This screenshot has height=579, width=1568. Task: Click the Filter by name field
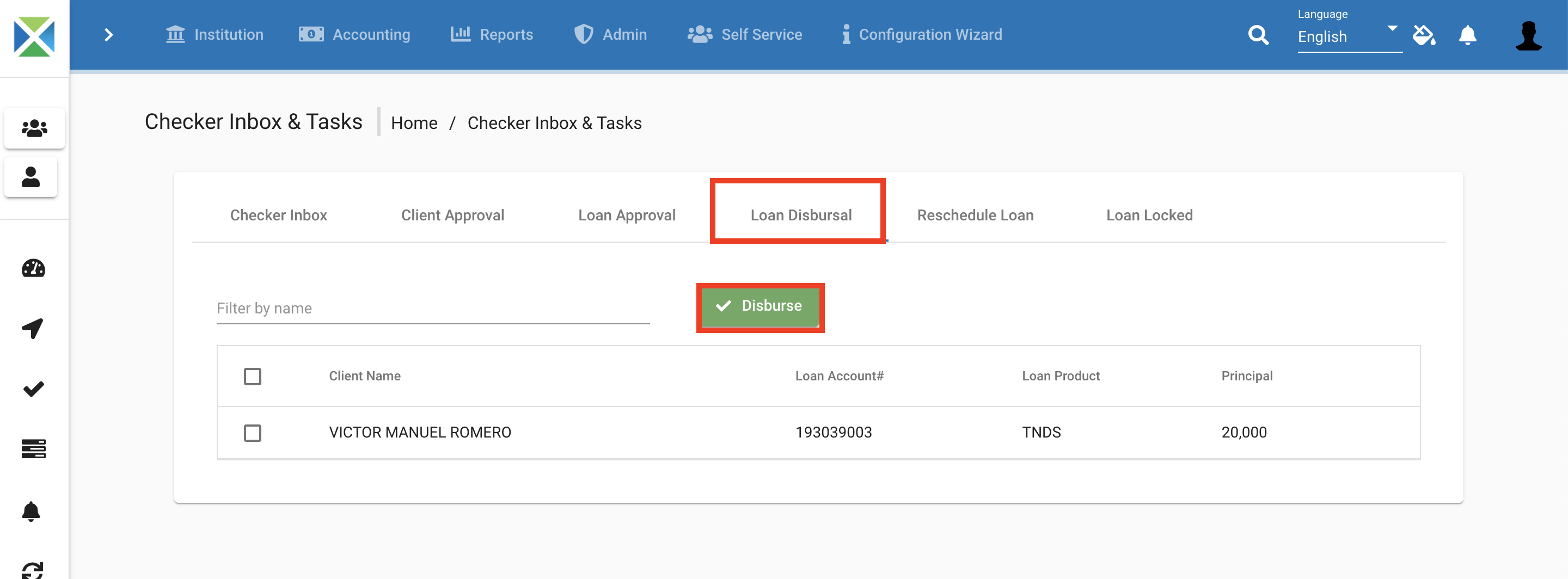point(432,309)
